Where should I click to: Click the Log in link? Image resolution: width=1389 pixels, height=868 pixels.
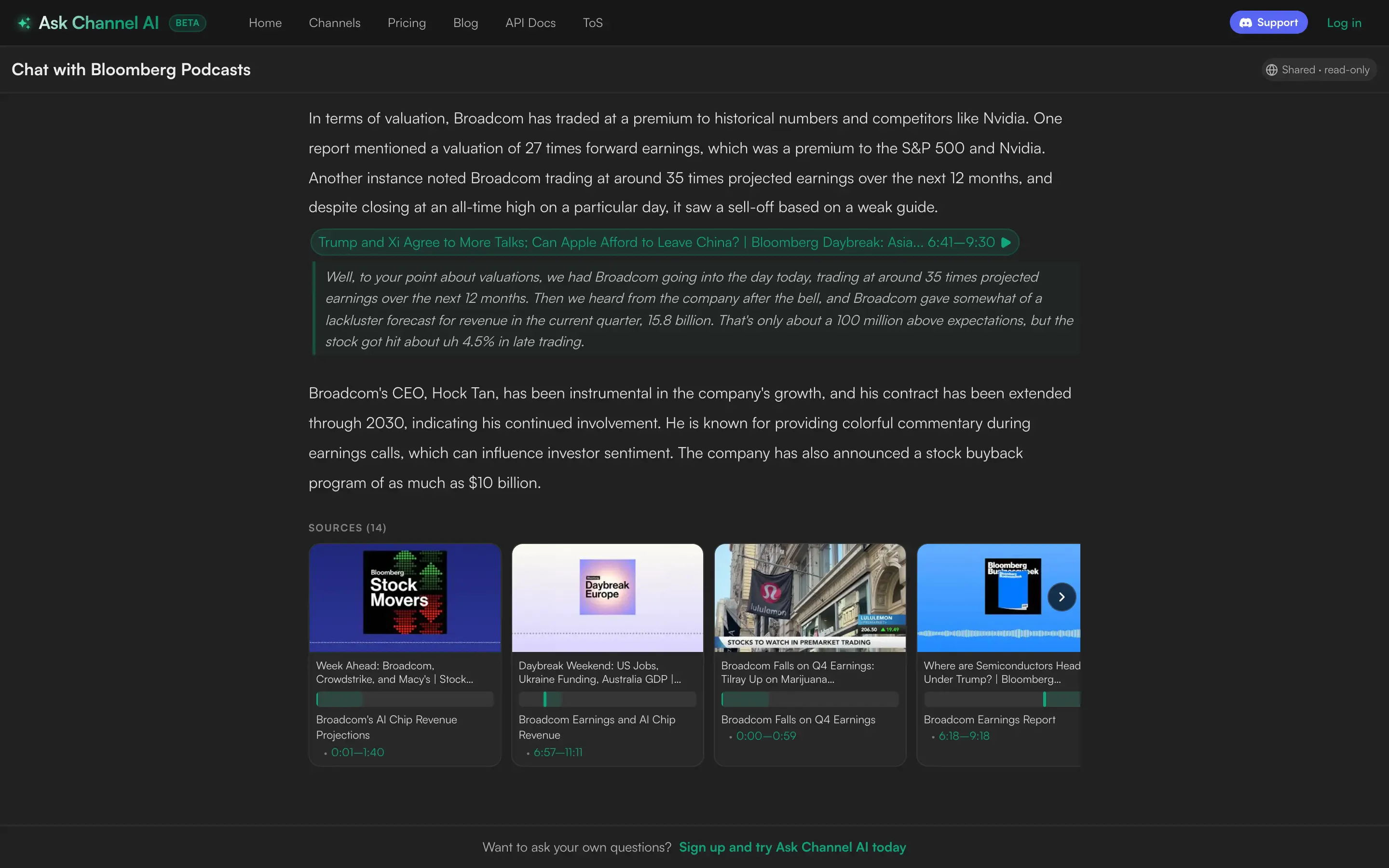(x=1344, y=23)
